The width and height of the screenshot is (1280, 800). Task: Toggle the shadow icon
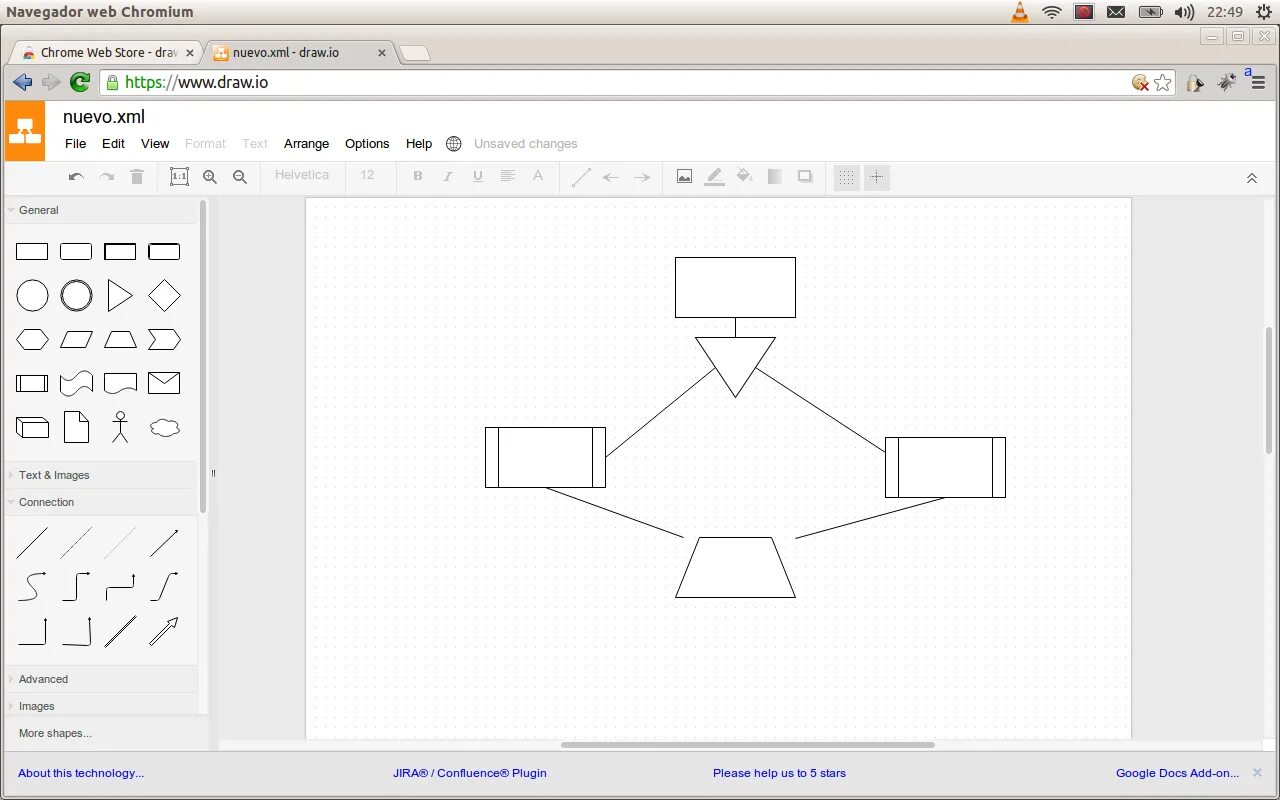click(805, 176)
